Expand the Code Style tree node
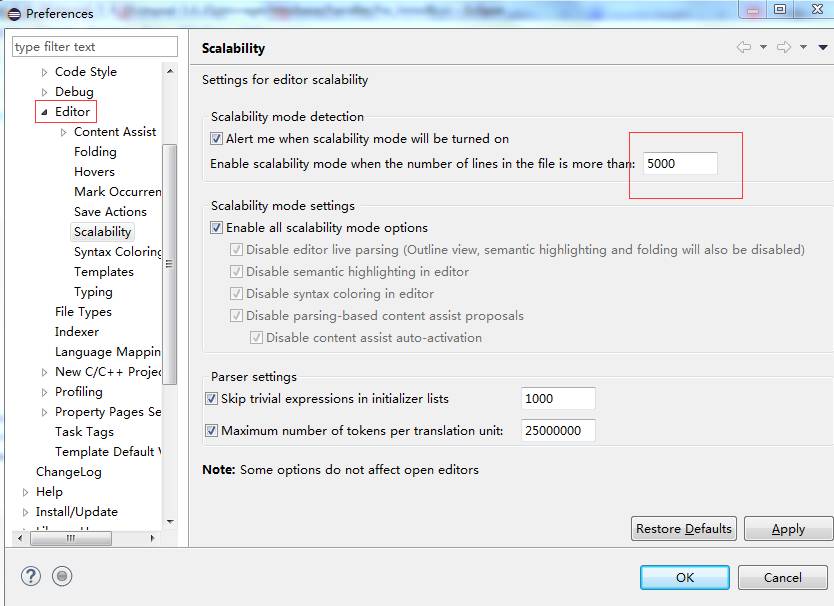The width and height of the screenshot is (834, 606). 44,72
